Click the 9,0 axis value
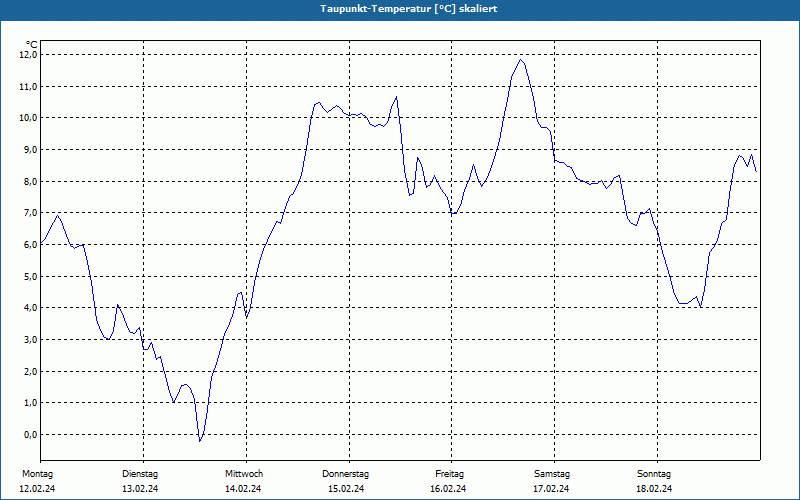Screen dimensions: 800x500 (x=30, y=149)
